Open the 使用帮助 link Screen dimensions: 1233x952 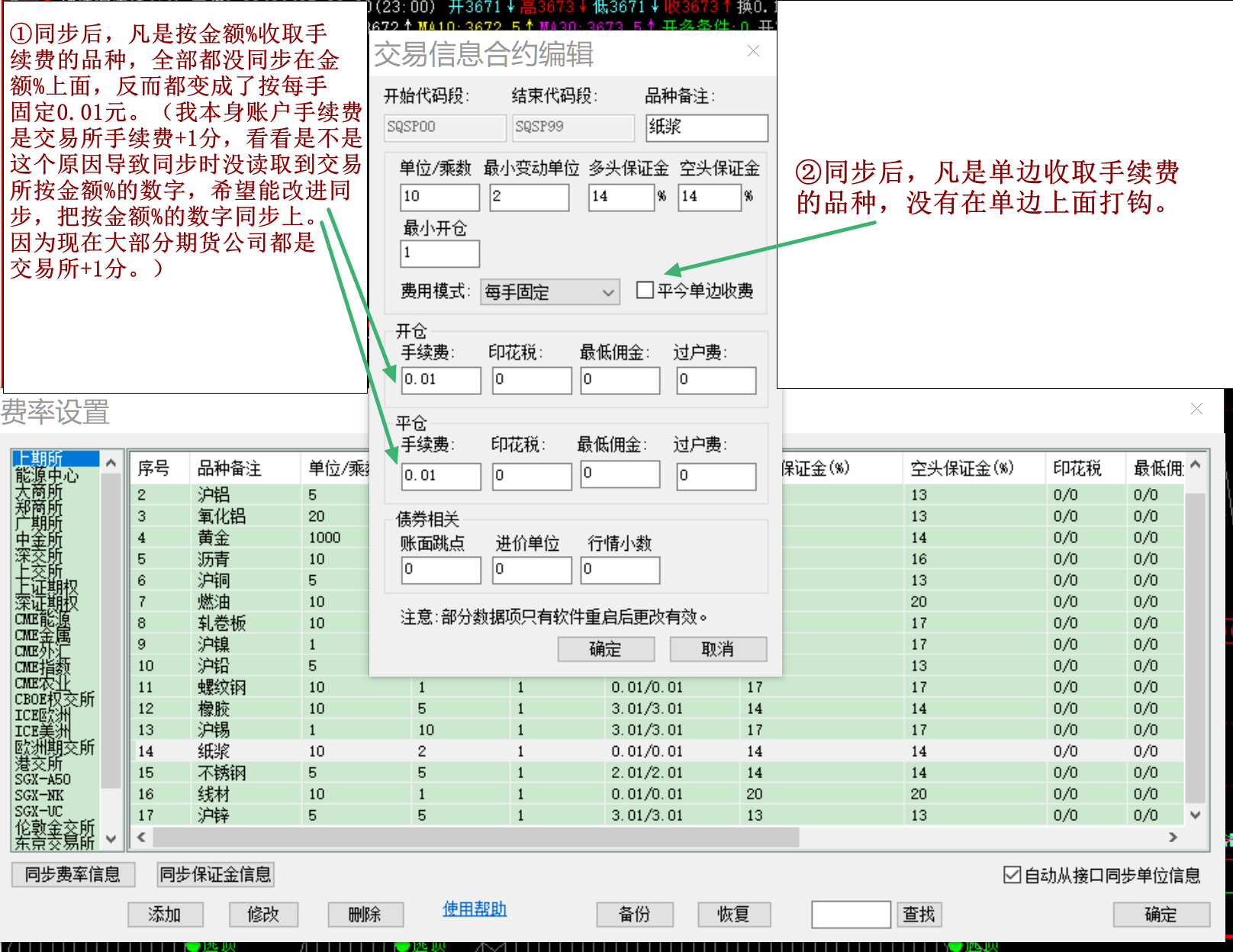475,909
